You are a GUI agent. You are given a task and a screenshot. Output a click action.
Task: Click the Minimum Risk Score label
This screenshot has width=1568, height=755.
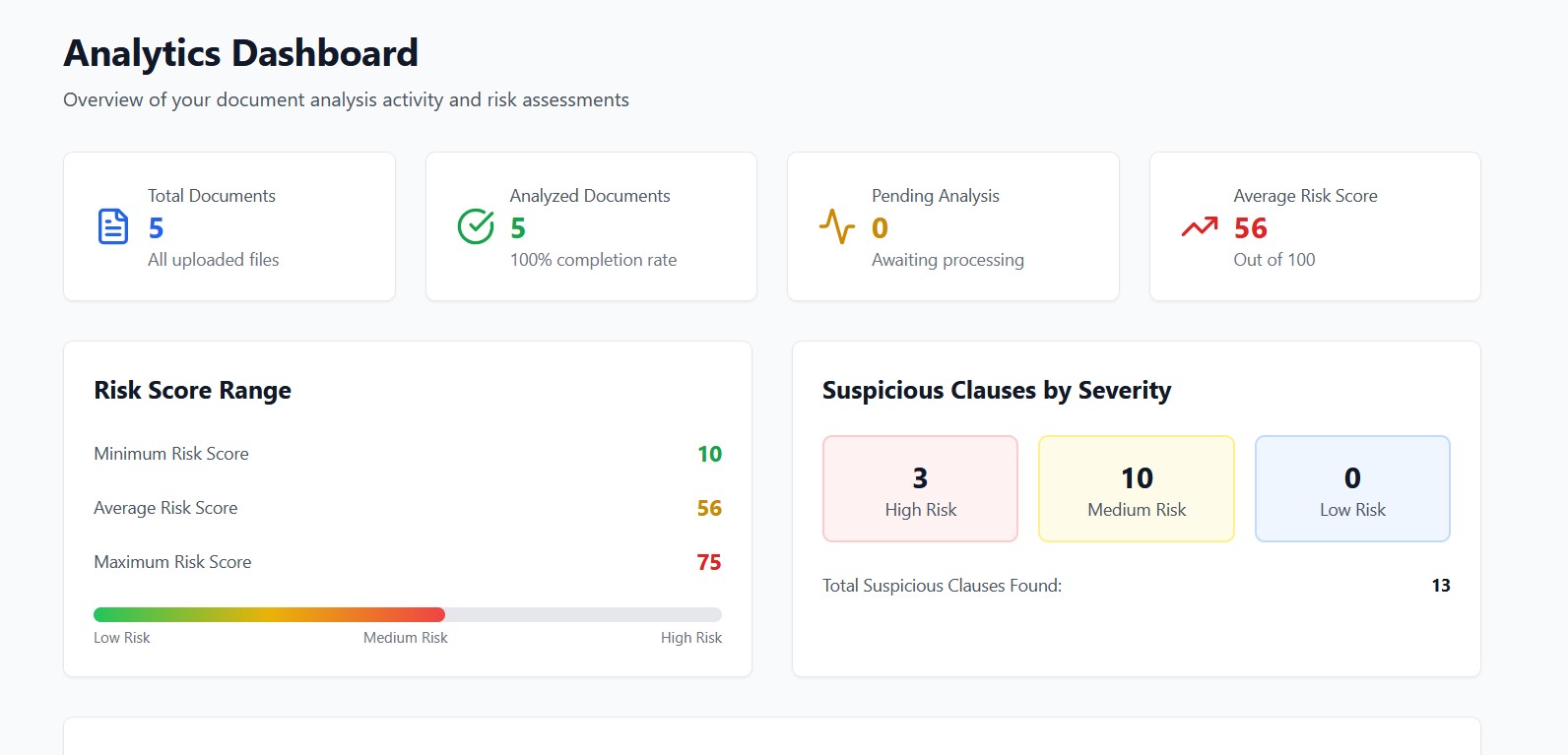pyautogui.click(x=171, y=454)
